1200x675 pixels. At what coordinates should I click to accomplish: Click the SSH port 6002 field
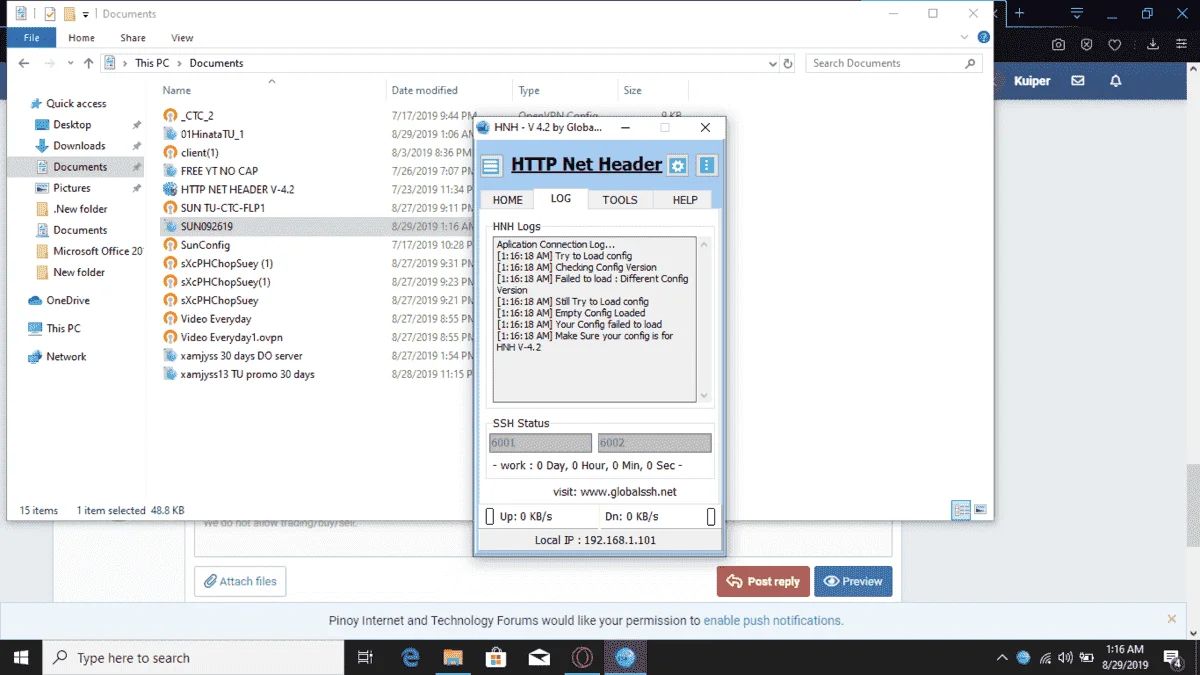point(655,443)
